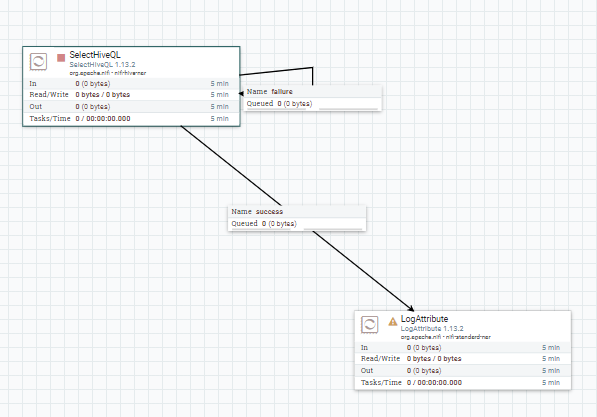Click the success queue Queued row

coord(297,224)
